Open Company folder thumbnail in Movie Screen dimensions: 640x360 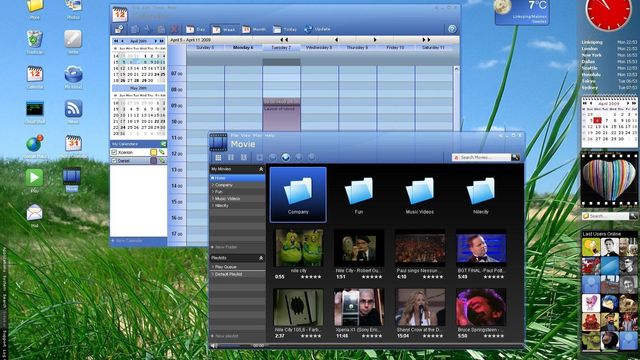tap(298, 195)
